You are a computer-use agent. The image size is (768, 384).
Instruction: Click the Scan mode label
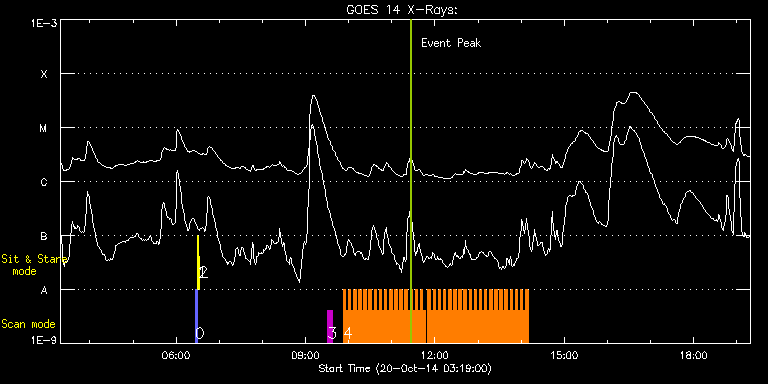click(x=28, y=324)
